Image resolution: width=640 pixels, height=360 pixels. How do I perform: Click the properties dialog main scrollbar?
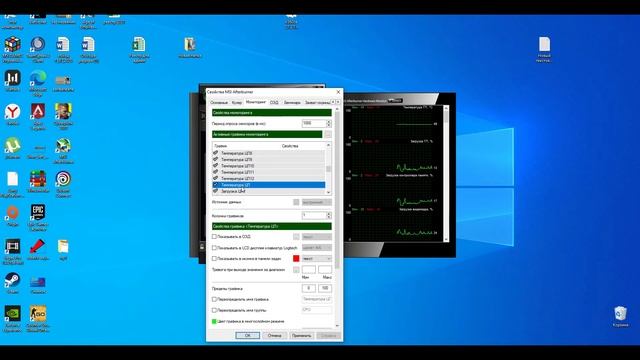point(337,217)
